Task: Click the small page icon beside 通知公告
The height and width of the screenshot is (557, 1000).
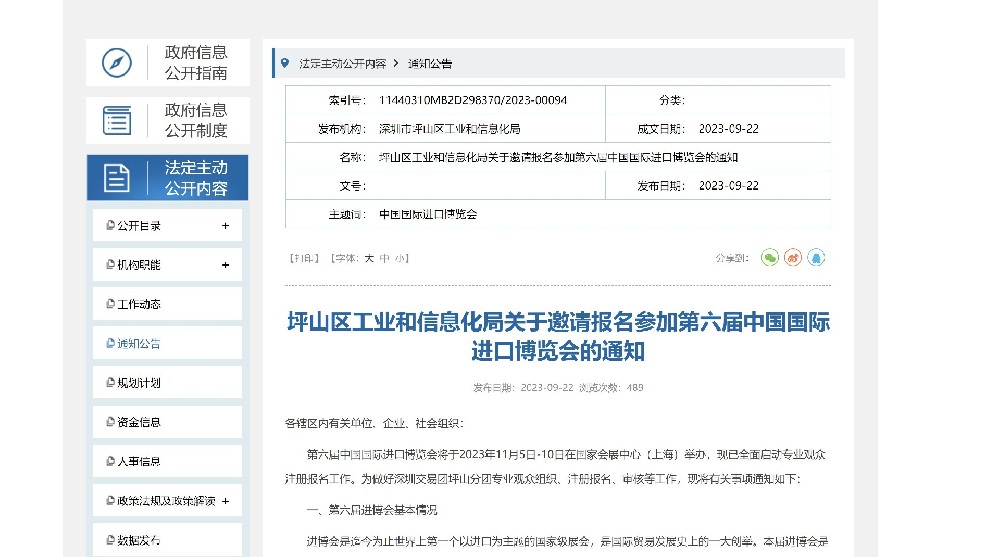Action: pos(110,343)
